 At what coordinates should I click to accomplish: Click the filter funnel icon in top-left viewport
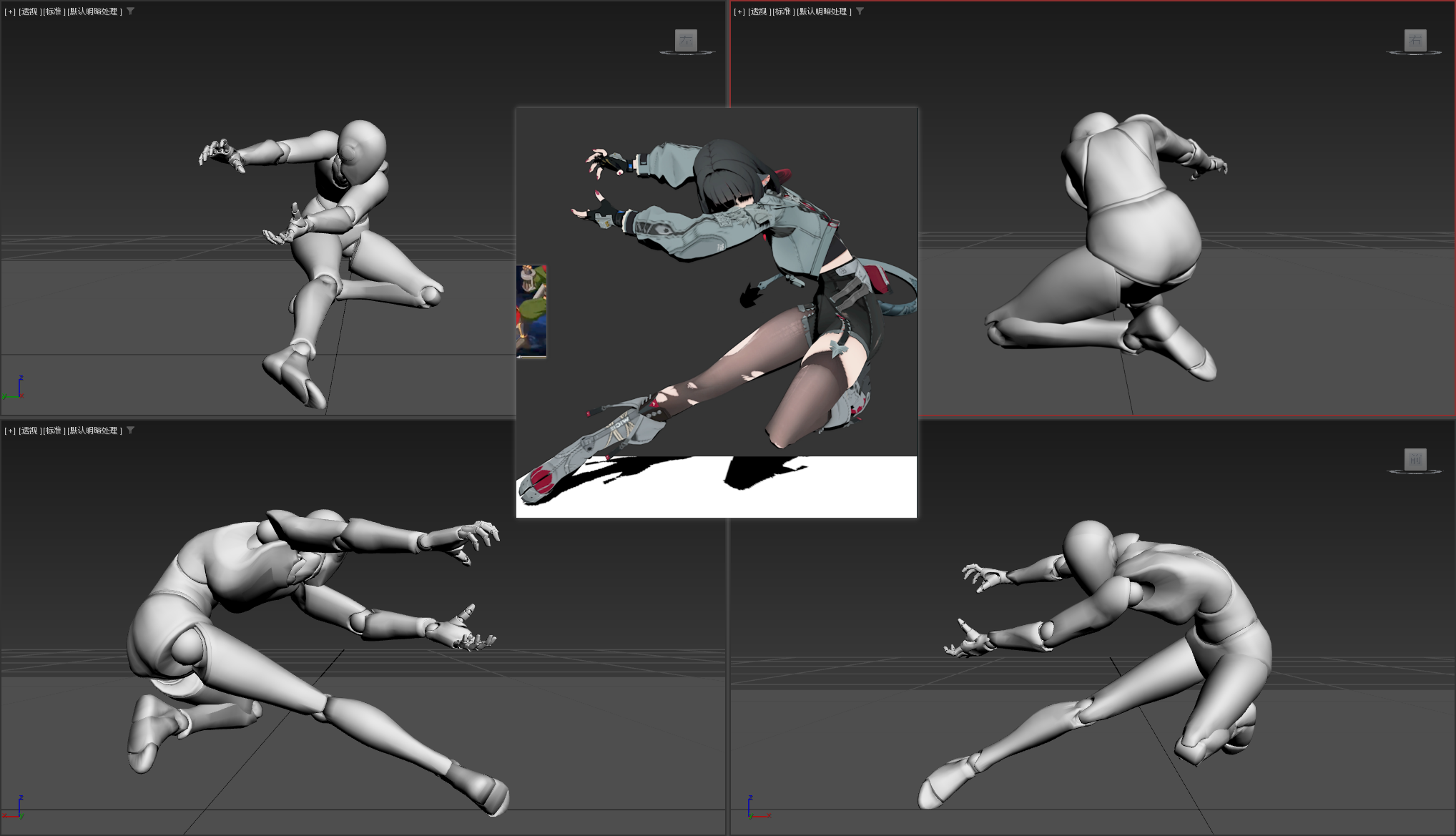(130, 11)
